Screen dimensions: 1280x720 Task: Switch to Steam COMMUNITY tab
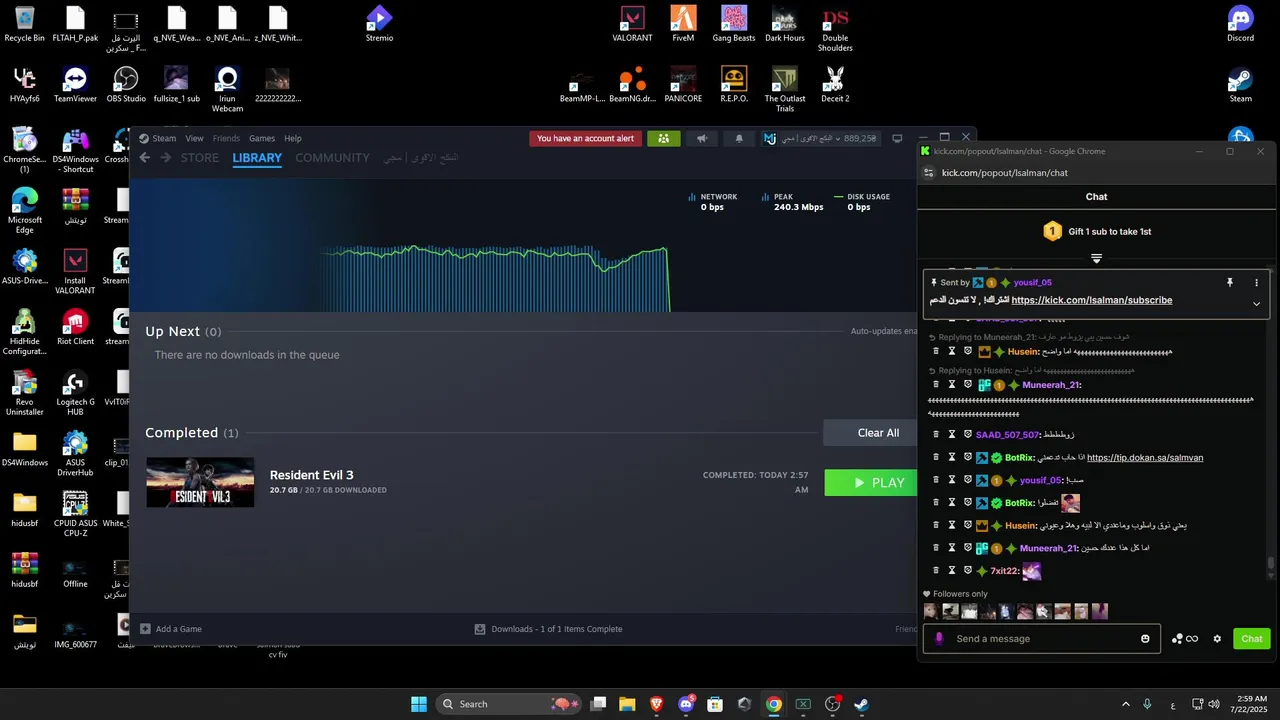pos(332,158)
